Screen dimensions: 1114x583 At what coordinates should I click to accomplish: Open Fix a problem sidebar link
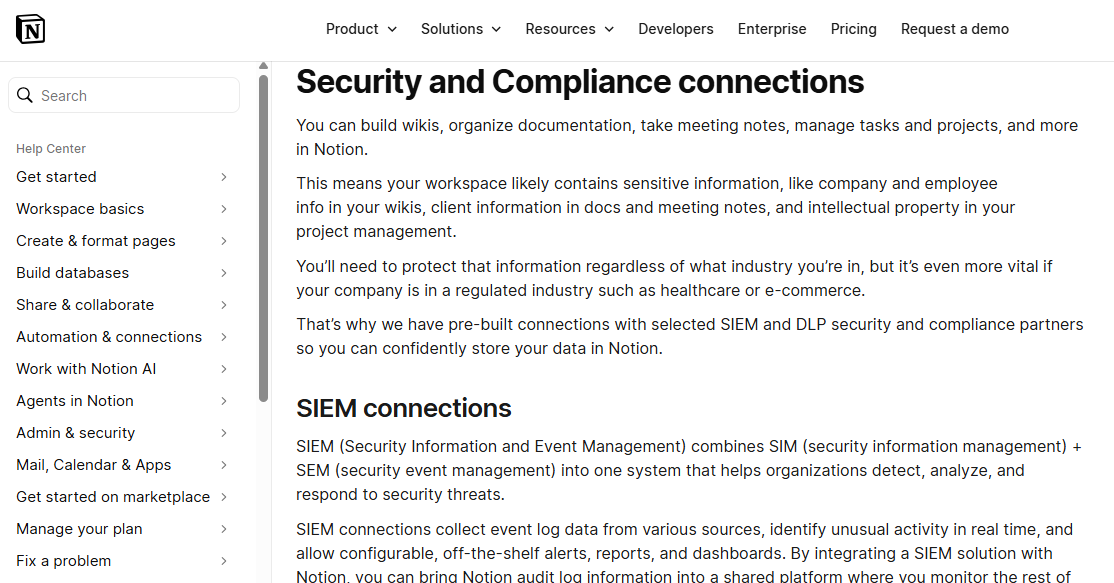point(63,560)
